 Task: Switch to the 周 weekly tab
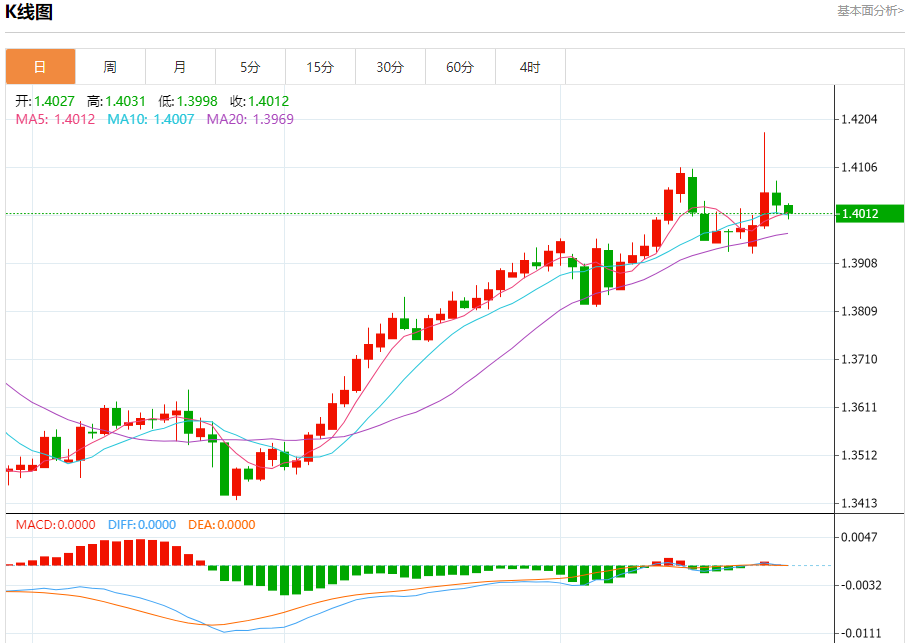coord(111,67)
